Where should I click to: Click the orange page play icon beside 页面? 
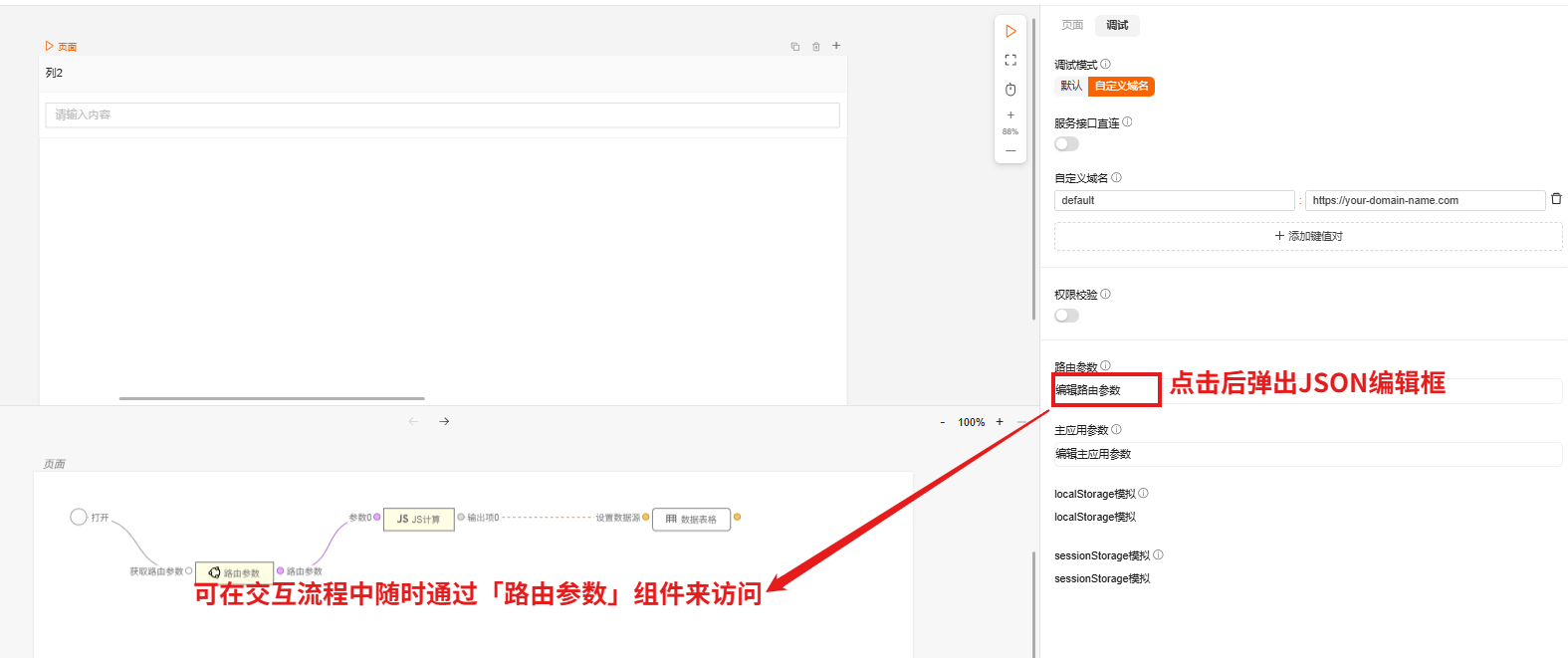click(49, 47)
